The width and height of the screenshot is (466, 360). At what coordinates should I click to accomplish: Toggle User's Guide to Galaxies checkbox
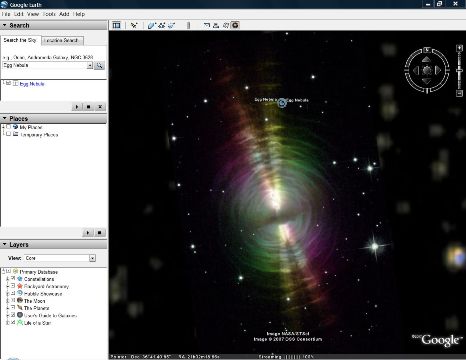(13, 315)
